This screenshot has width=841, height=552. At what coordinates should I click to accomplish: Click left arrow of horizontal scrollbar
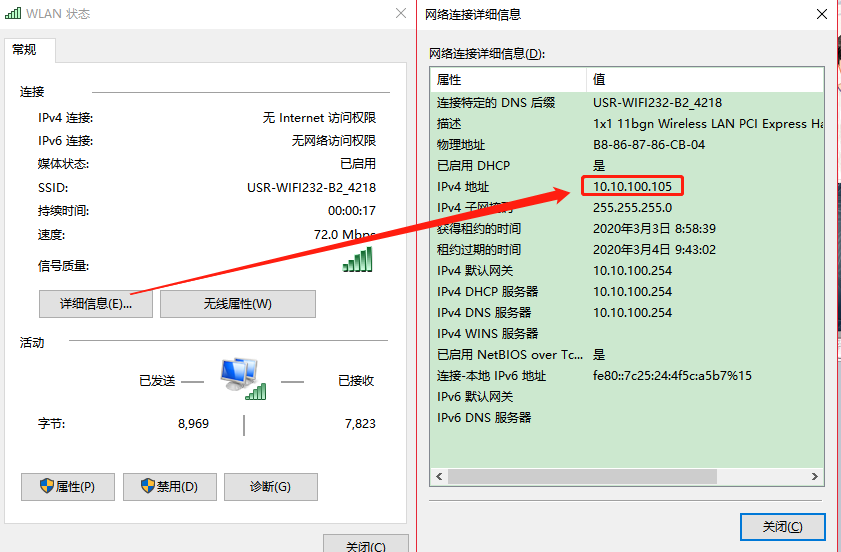[439, 478]
